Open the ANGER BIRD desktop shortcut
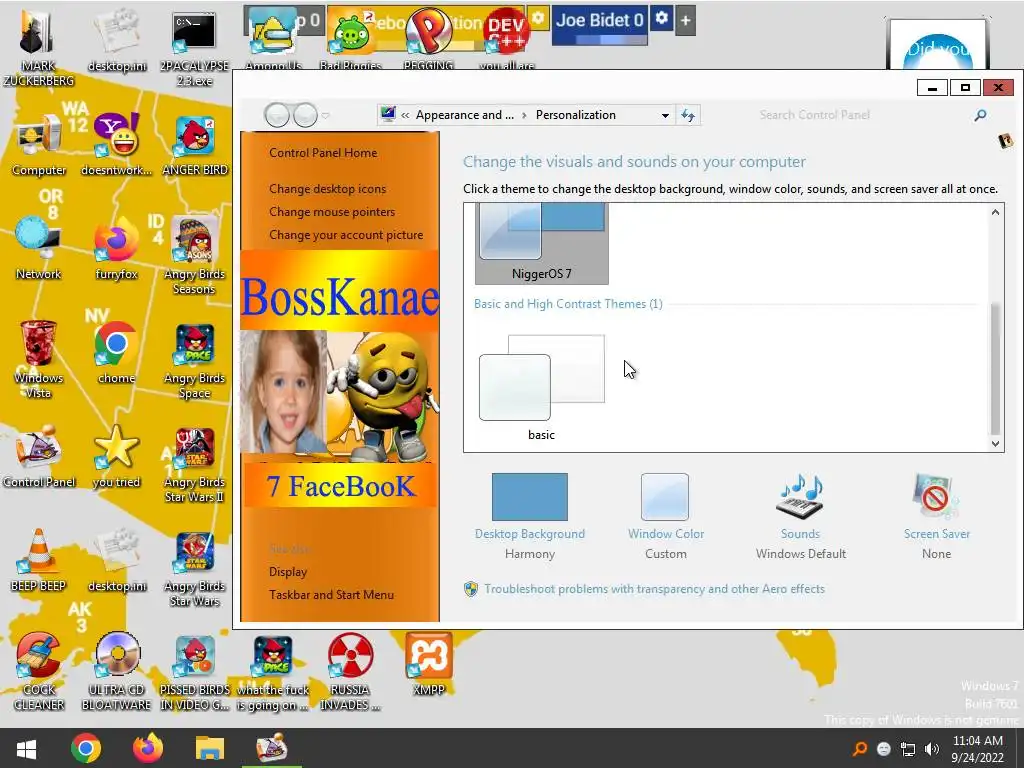This screenshot has width=1024, height=768. point(195,145)
